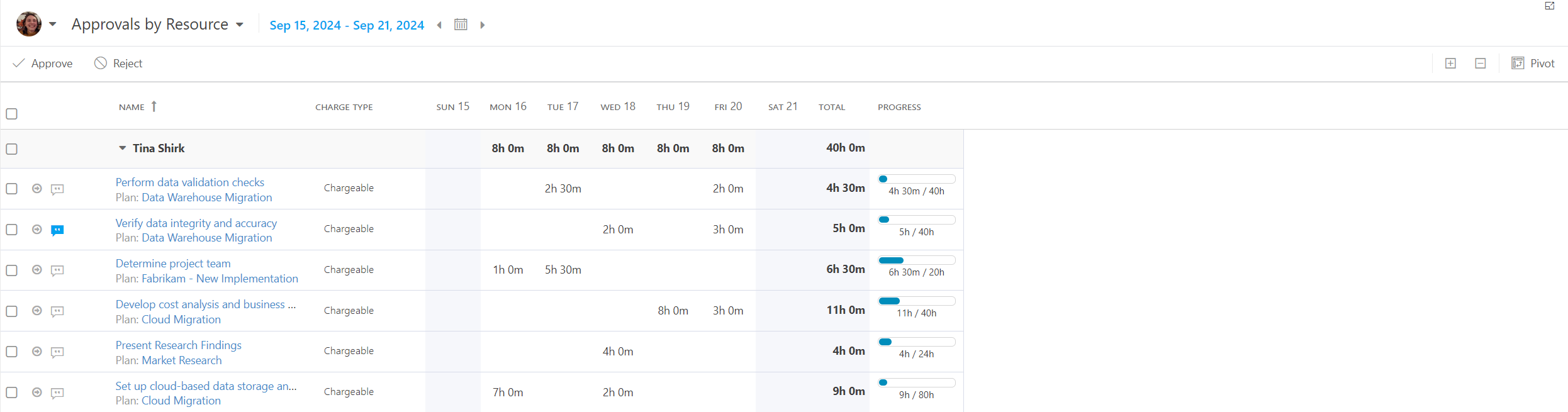
Task: Click the Reject toolbar button
Action: click(118, 64)
